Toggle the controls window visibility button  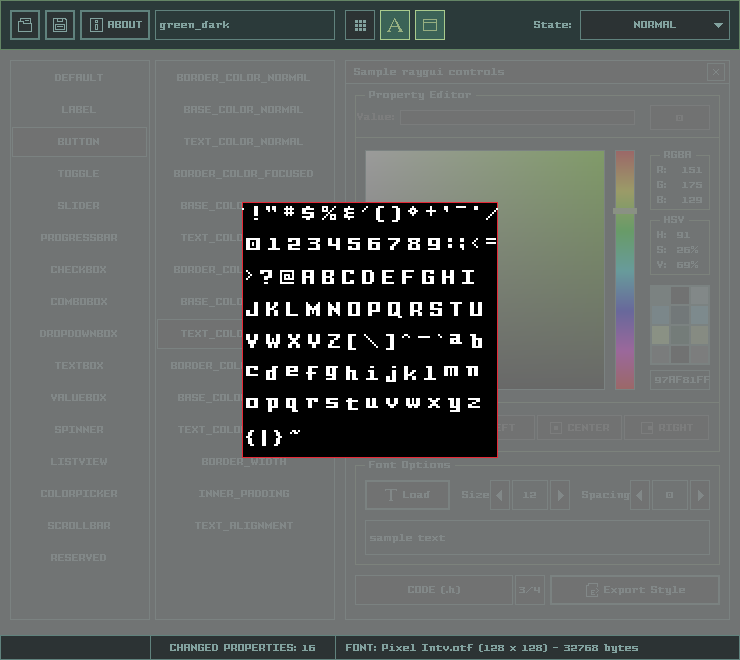pyautogui.click(x=430, y=25)
